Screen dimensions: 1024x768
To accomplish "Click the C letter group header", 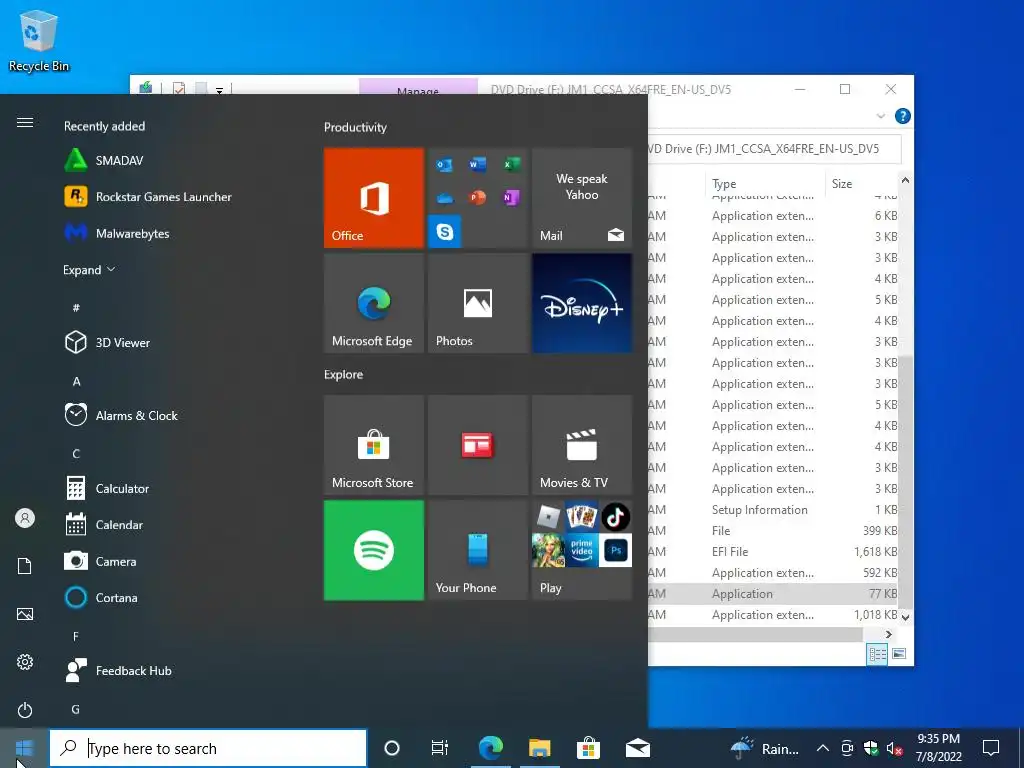I will (76, 453).
